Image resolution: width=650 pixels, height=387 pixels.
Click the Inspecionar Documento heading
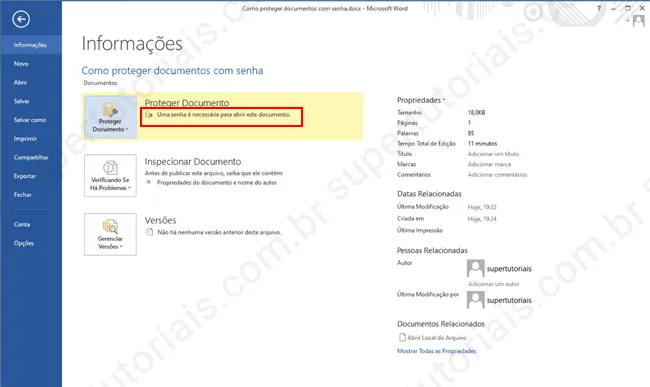193,162
